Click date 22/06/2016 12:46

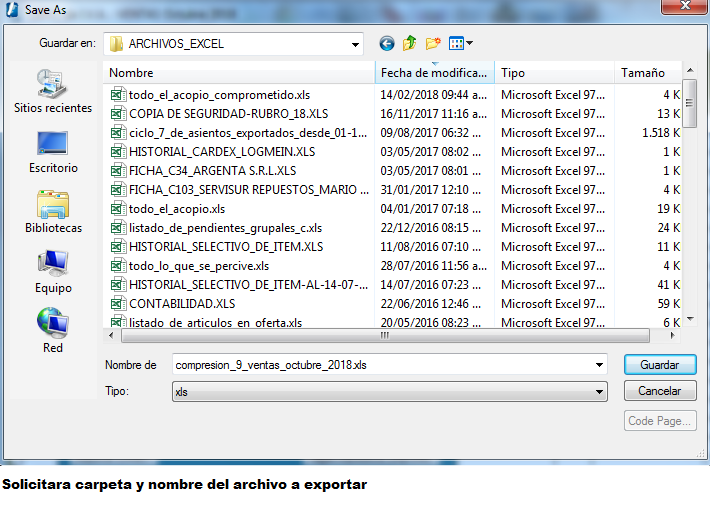431,303
